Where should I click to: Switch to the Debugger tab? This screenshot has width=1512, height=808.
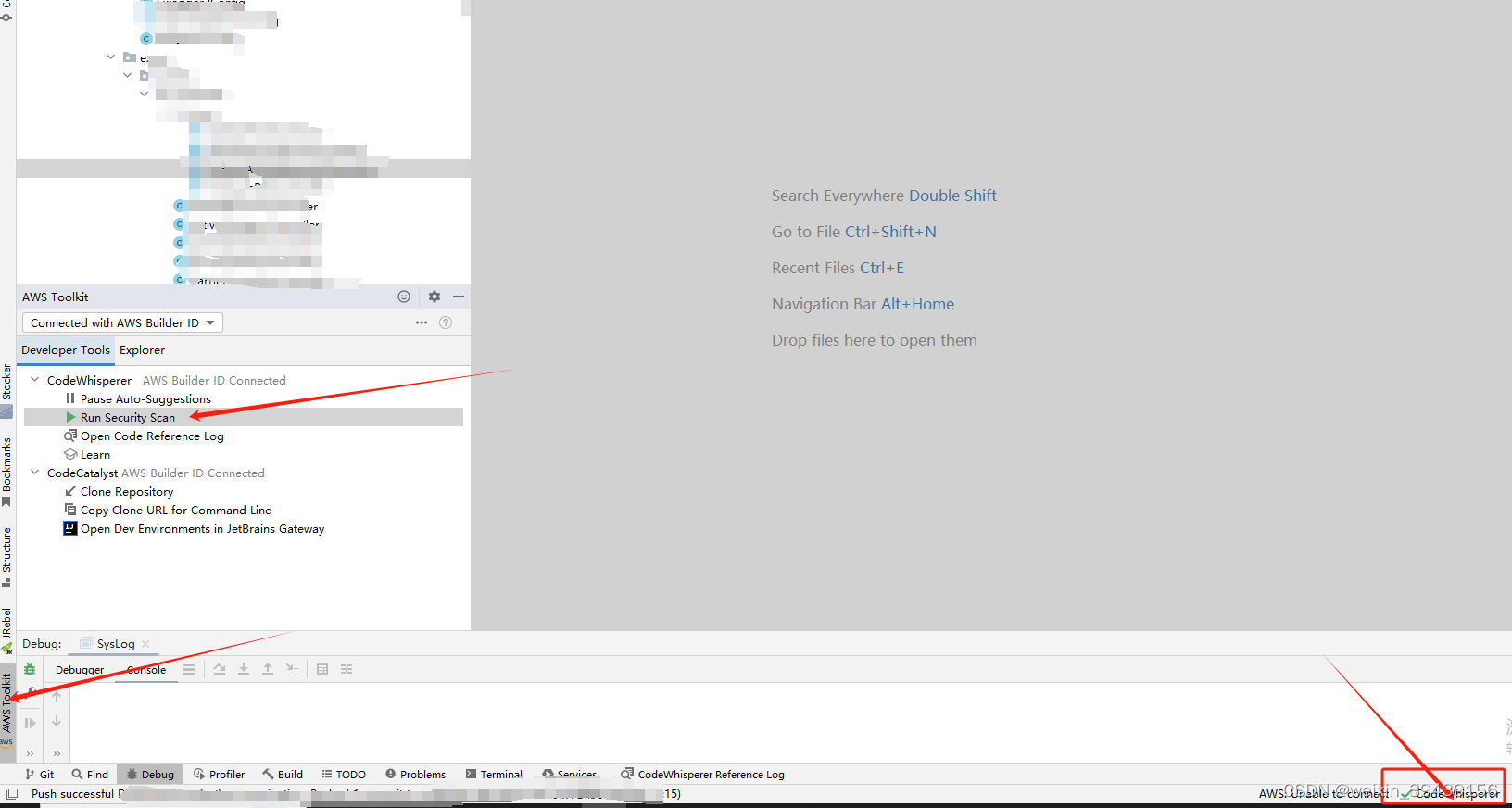[80, 670]
